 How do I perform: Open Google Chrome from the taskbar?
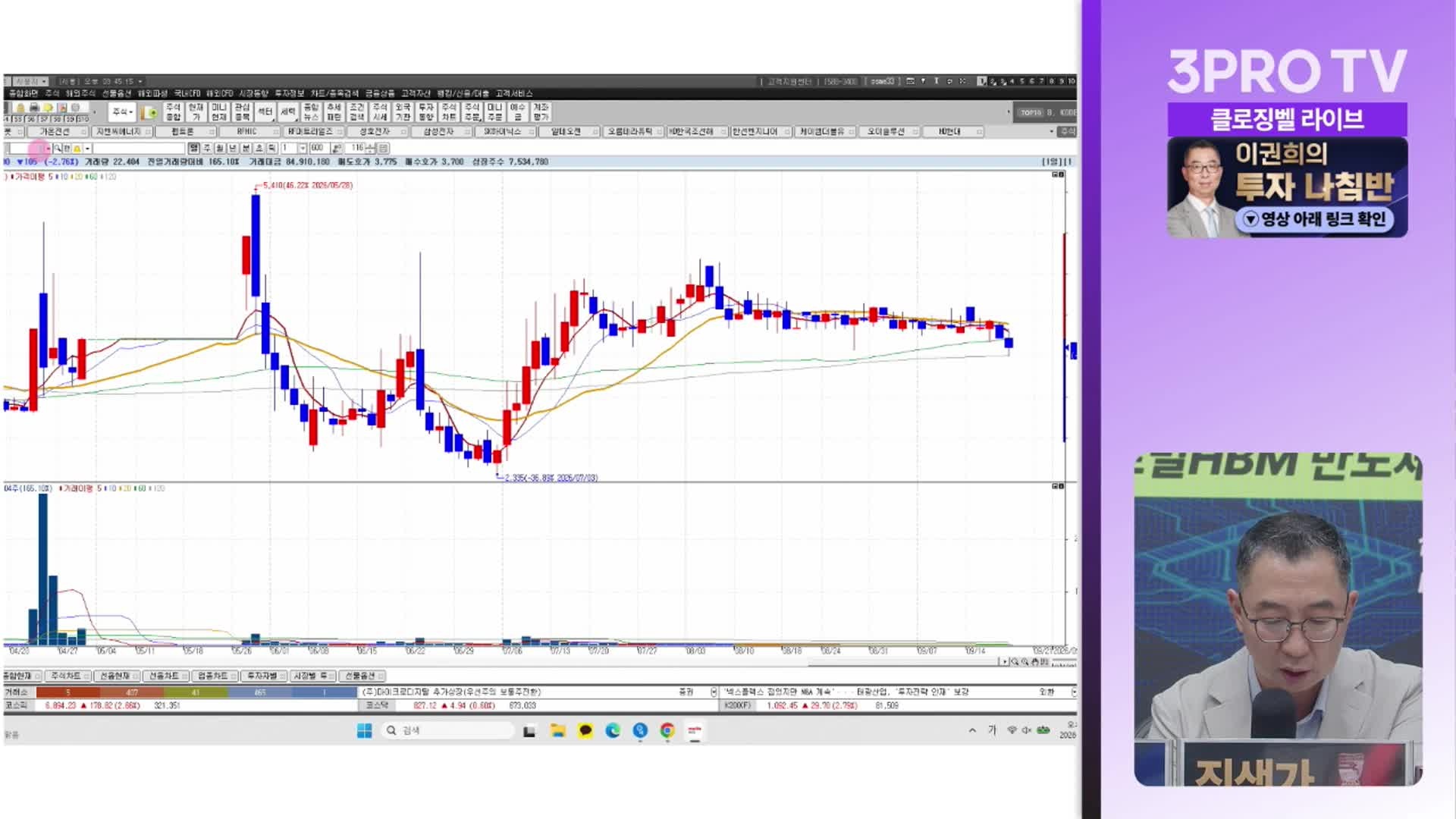(667, 730)
